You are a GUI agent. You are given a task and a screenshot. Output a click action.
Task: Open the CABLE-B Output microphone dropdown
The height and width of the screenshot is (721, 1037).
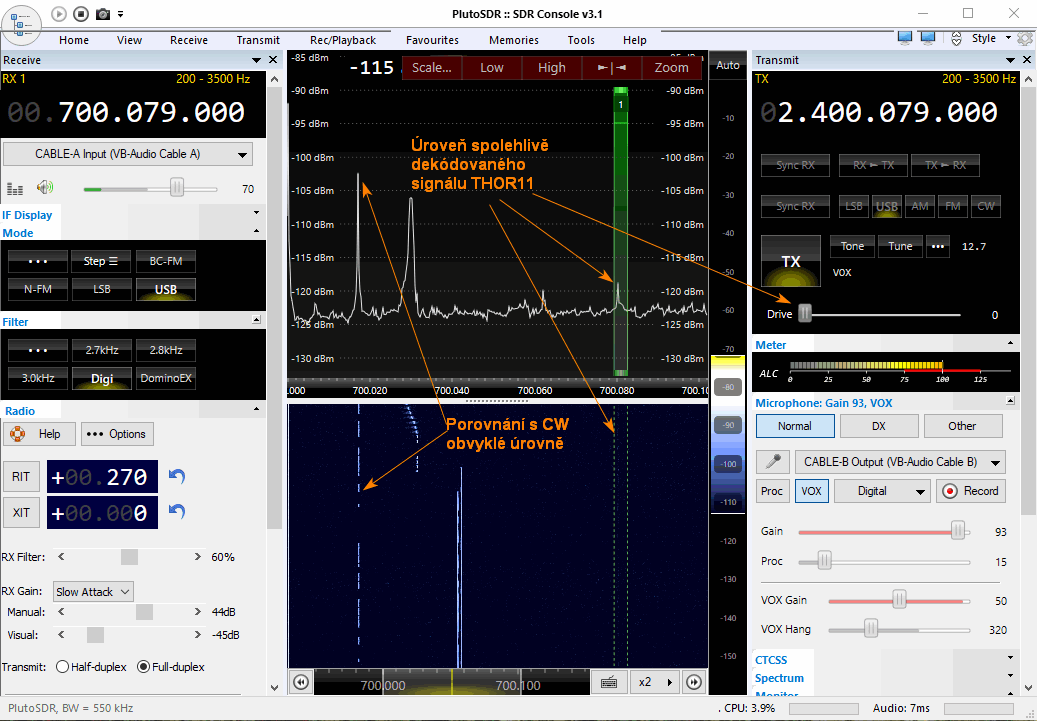coord(899,462)
